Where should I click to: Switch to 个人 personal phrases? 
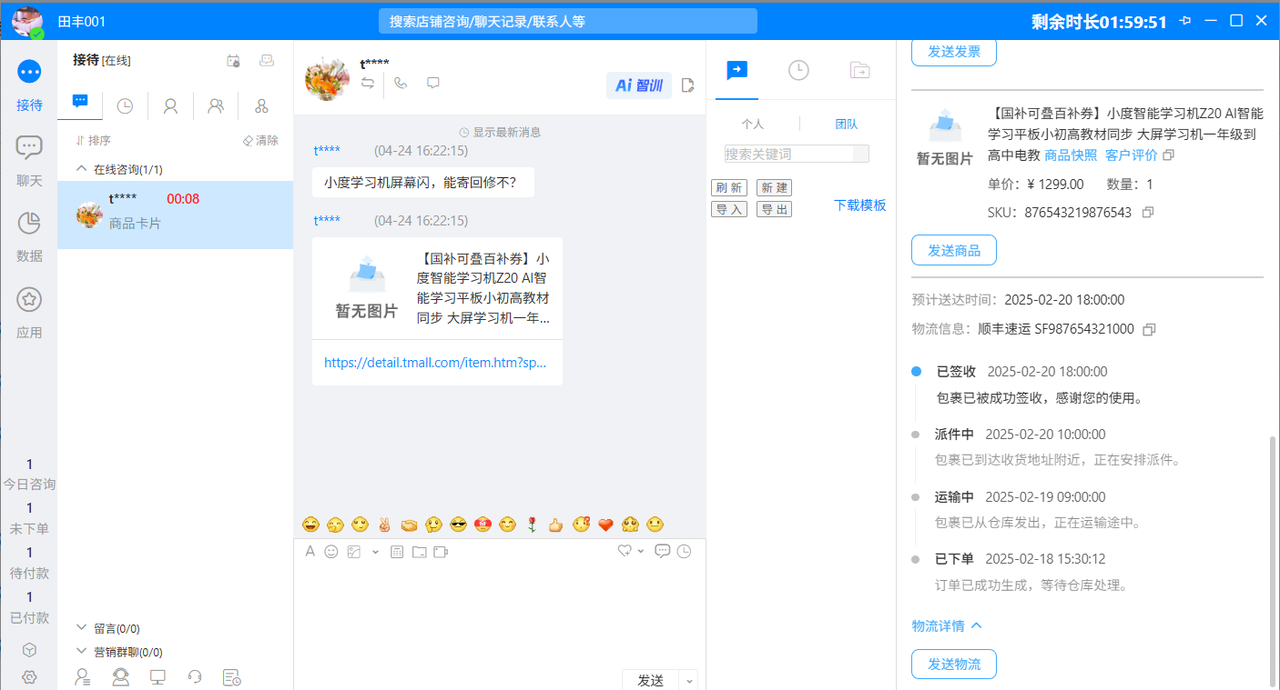click(752, 124)
